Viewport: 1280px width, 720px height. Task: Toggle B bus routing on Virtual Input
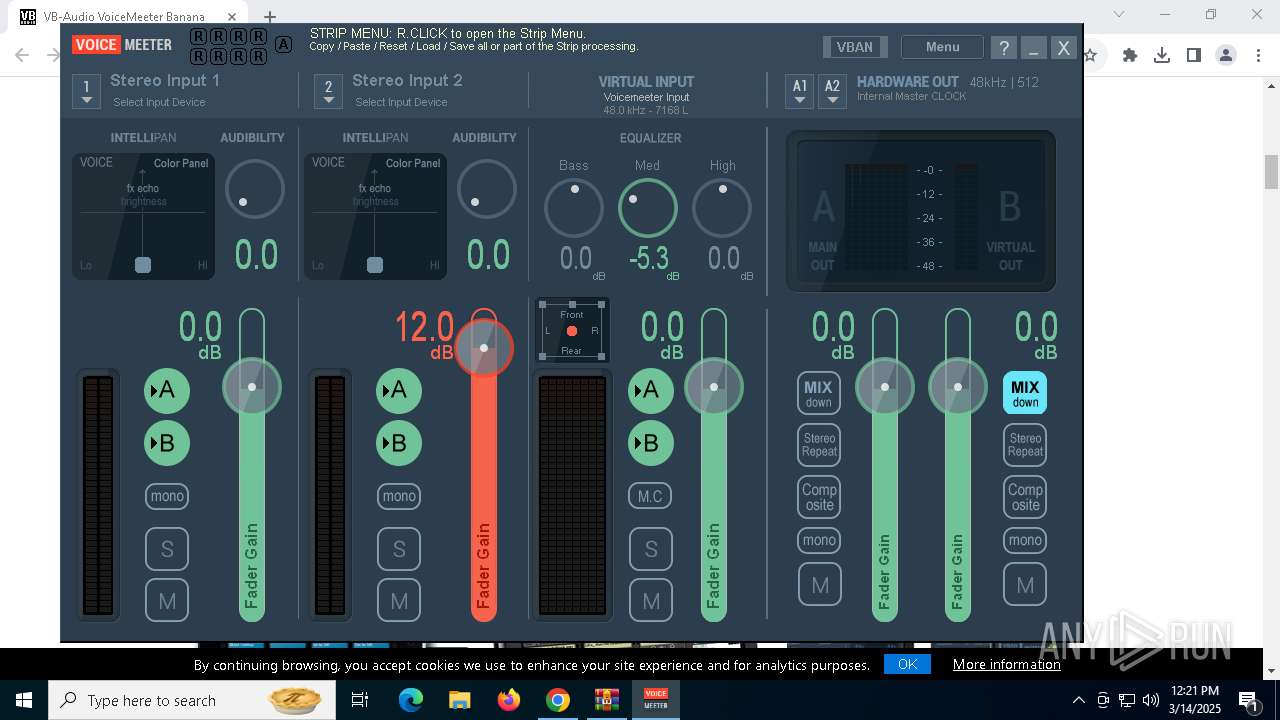(x=651, y=443)
